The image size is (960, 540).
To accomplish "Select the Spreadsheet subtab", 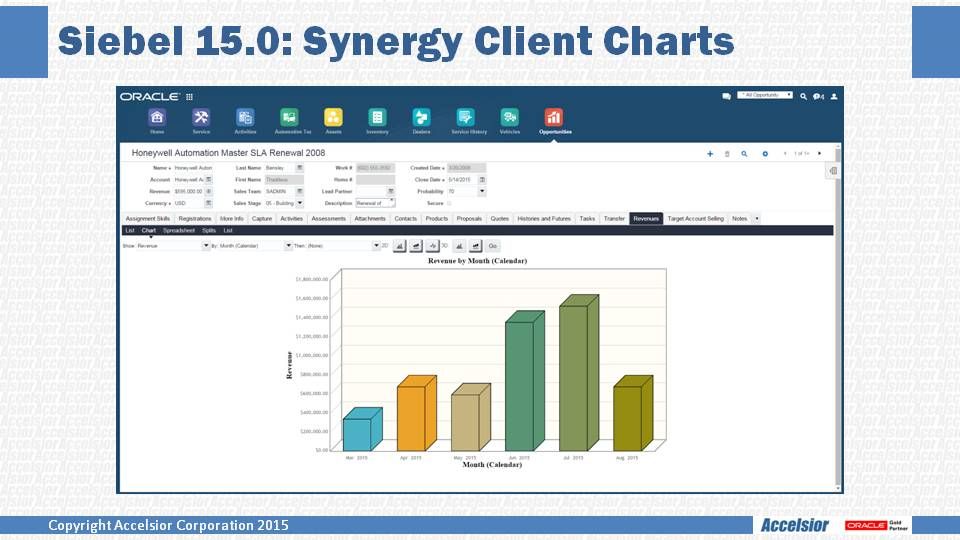I will tap(179, 230).
